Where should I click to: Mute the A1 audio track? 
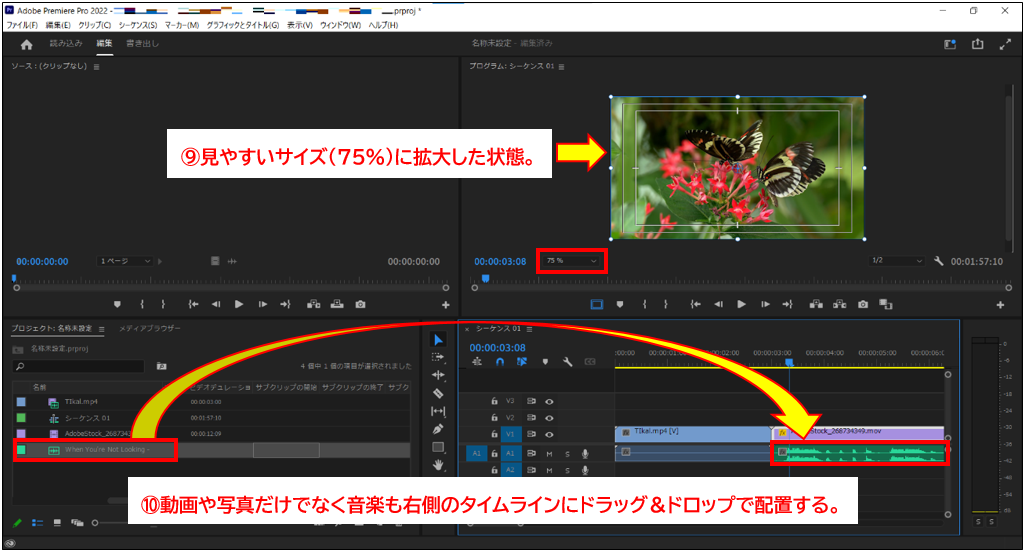[x=549, y=453]
